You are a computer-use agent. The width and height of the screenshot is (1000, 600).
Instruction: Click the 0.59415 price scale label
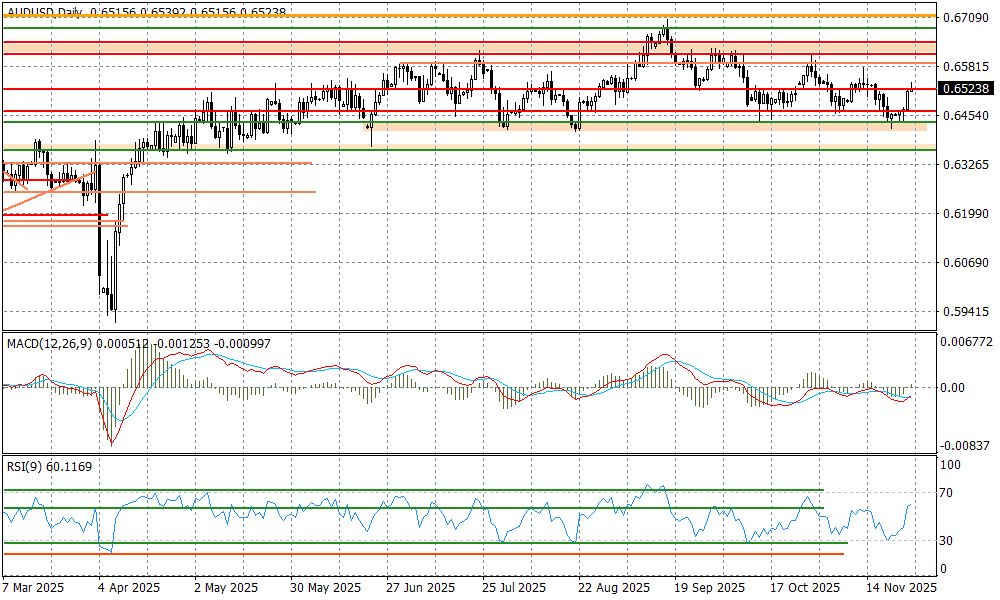965,312
